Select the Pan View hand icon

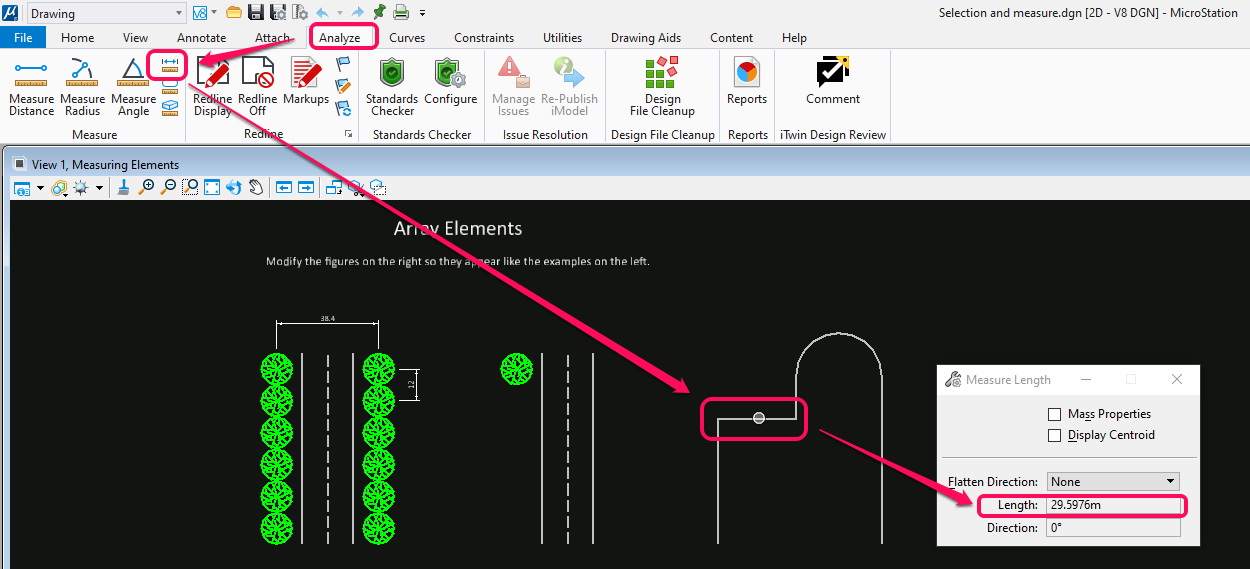coord(256,187)
